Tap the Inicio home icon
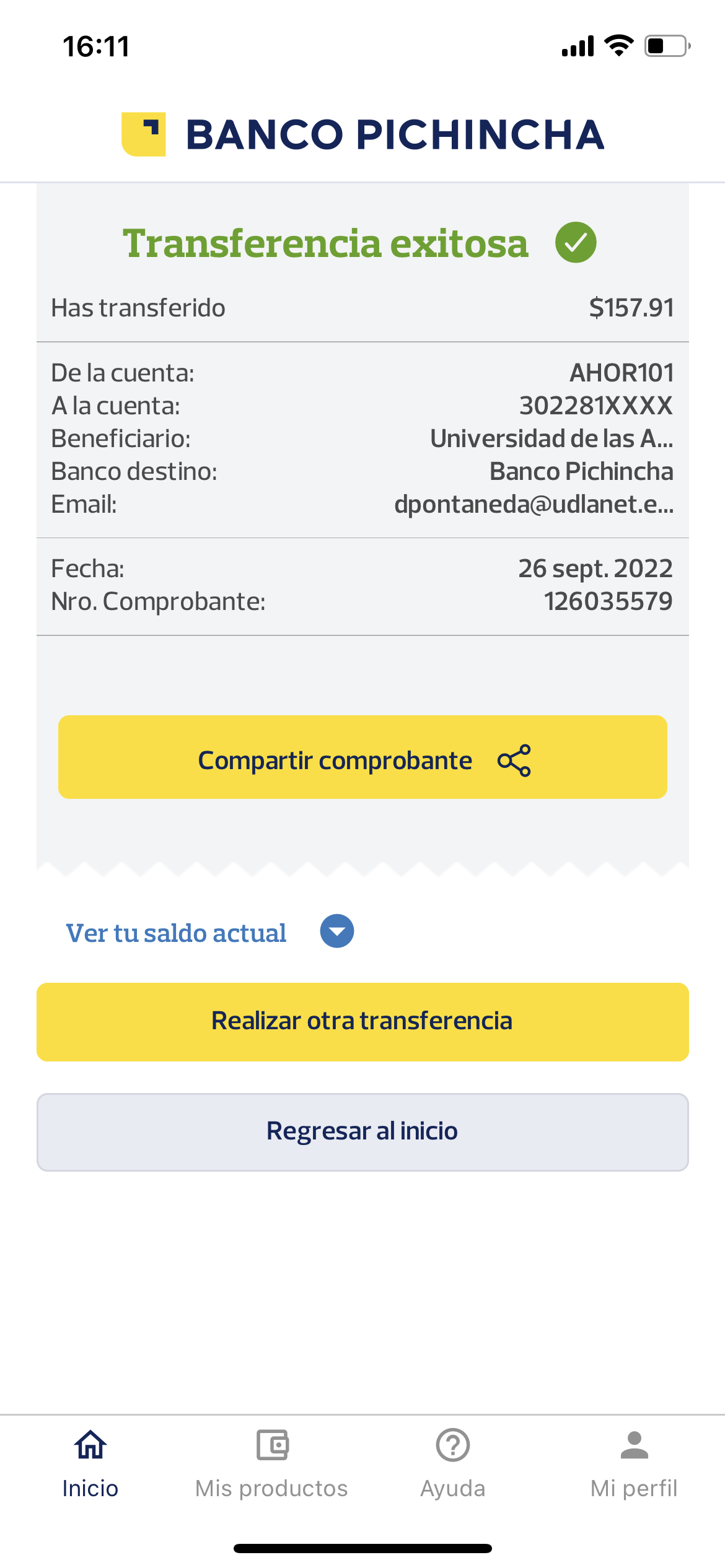Screen dimensions: 725x1568 pyautogui.click(x=90, y=1445)
